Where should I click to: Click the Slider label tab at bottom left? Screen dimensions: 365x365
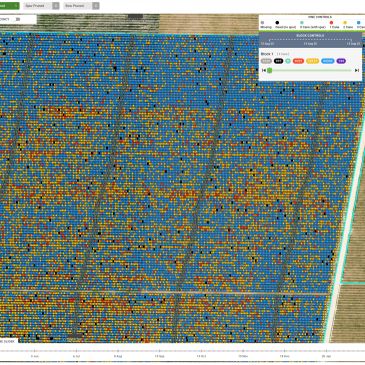coord(9,341)
